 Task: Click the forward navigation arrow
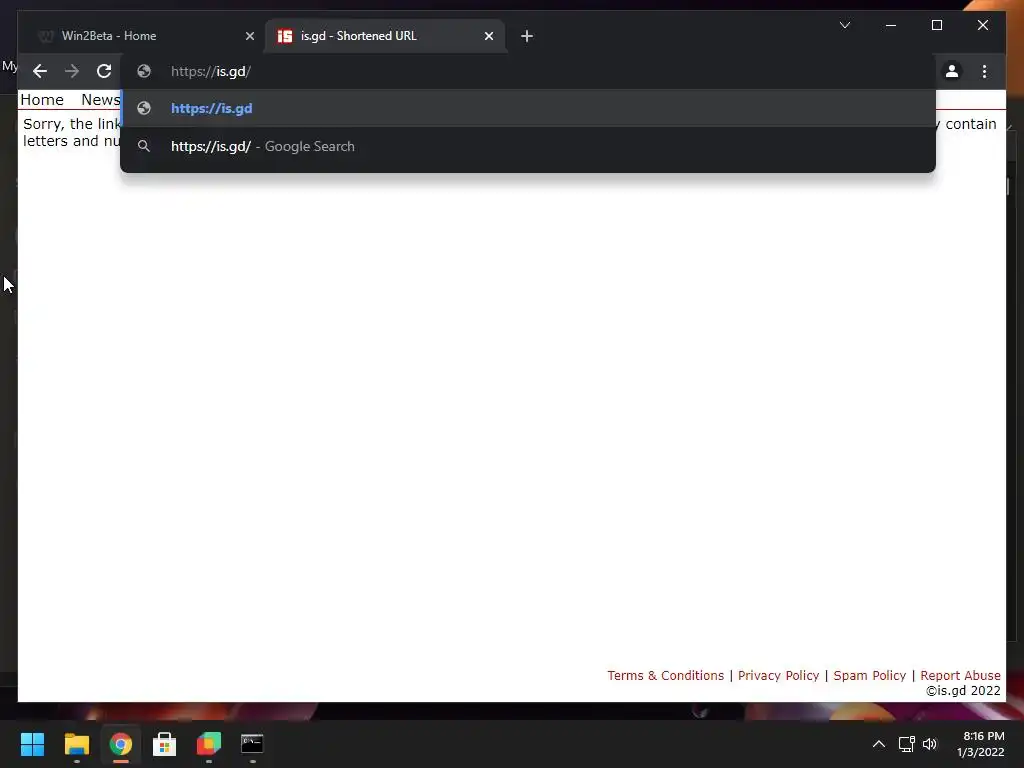tap(72, 71)
